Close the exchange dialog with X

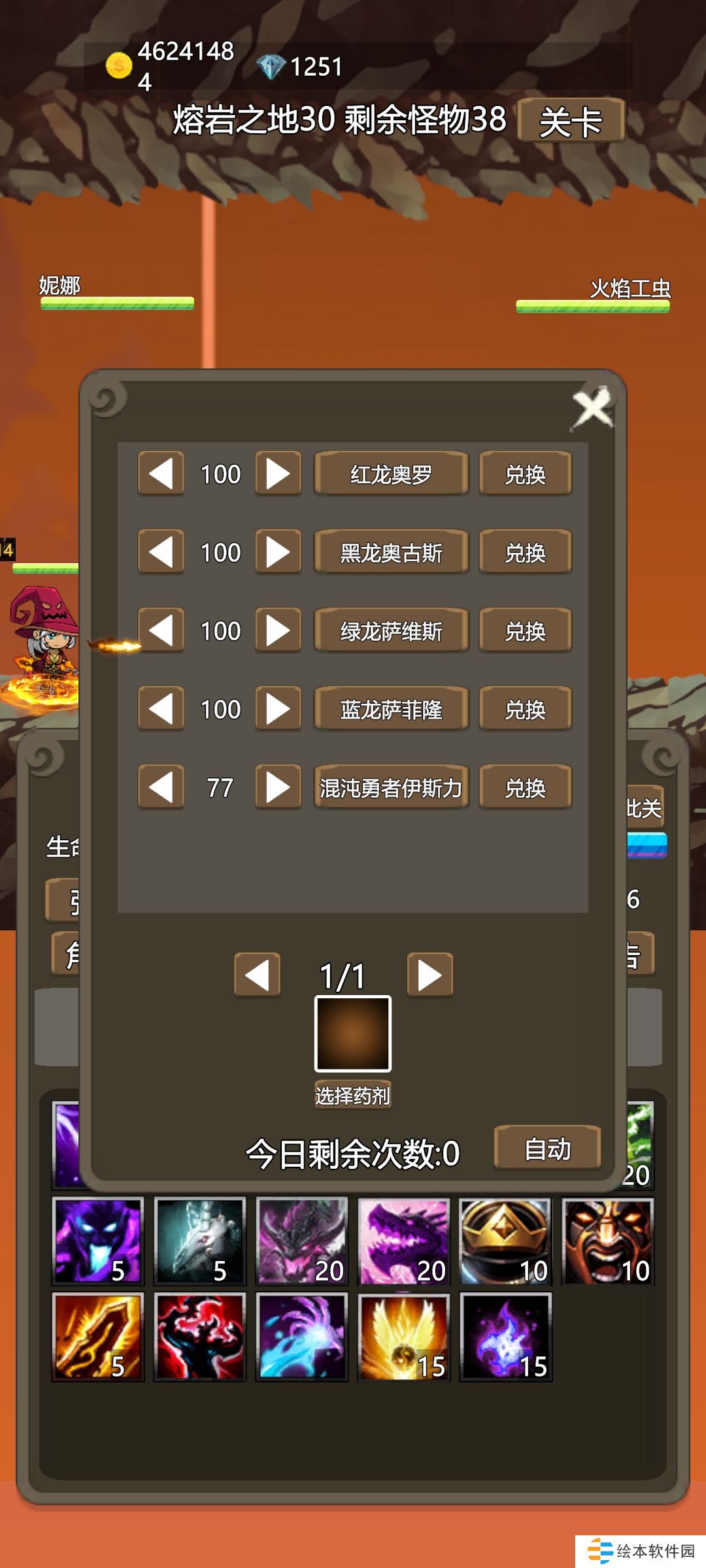[593, 408]
